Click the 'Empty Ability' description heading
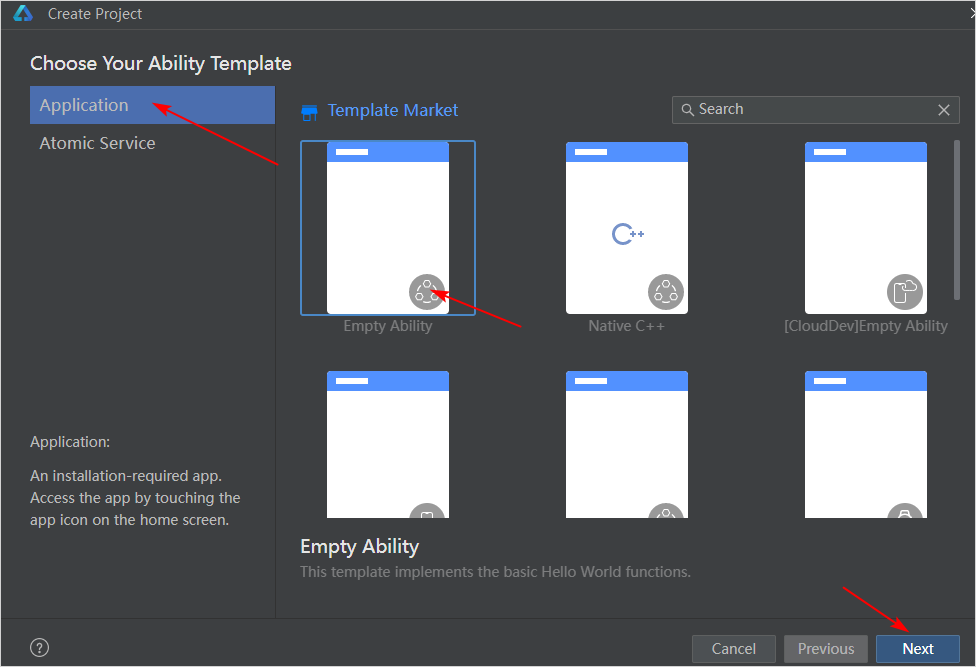This screenshot has width=976, height=667. coord(359,546)
